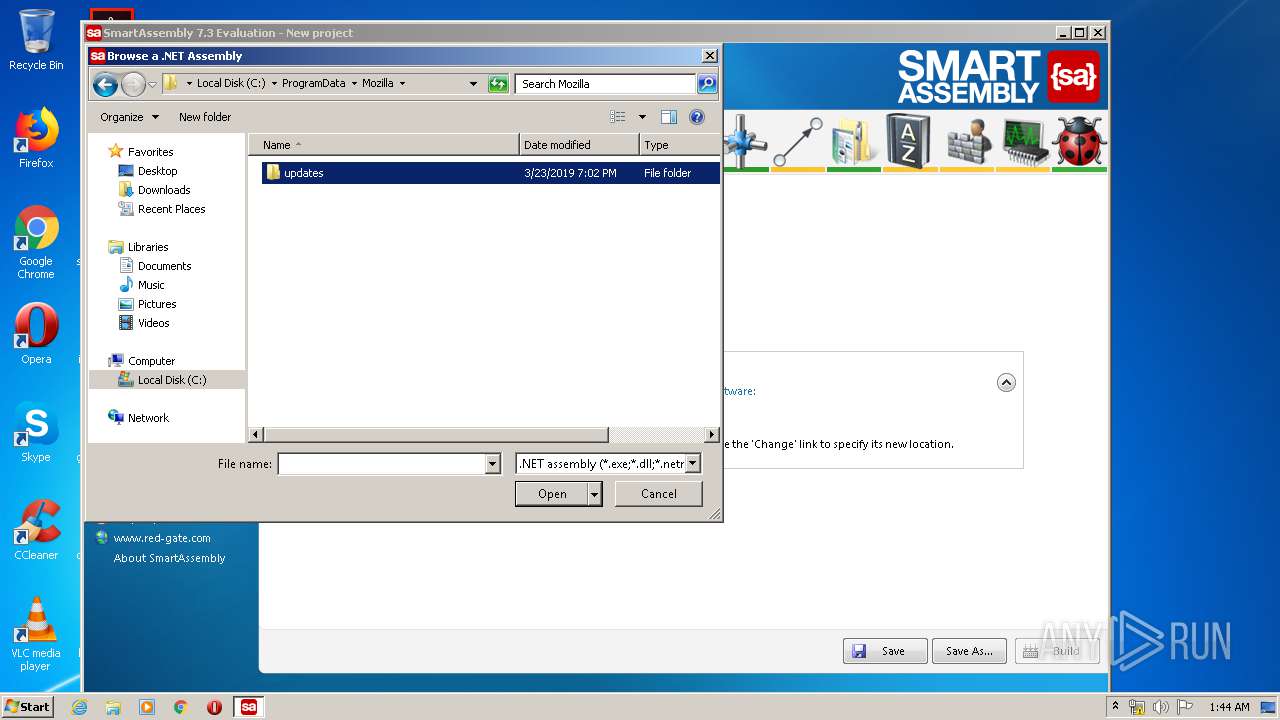Click SmartAssembly taskbar button
1280x720 pixels.
click(x=248, y=707)
